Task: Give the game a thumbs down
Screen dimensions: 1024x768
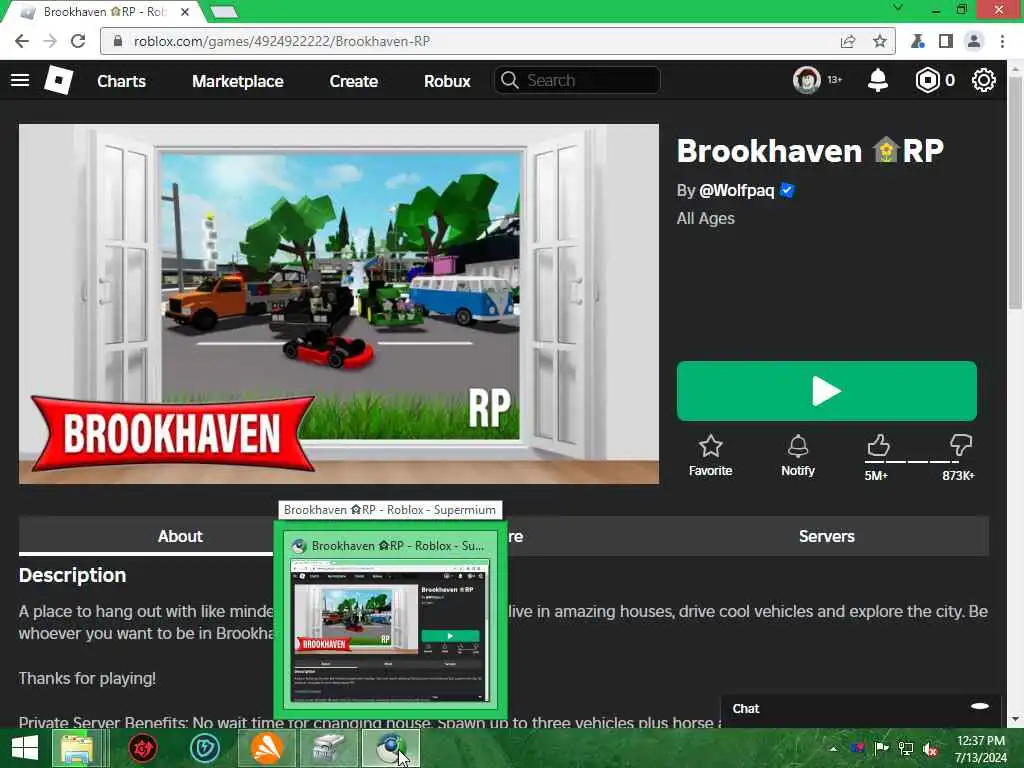Action: click(961, 445)
